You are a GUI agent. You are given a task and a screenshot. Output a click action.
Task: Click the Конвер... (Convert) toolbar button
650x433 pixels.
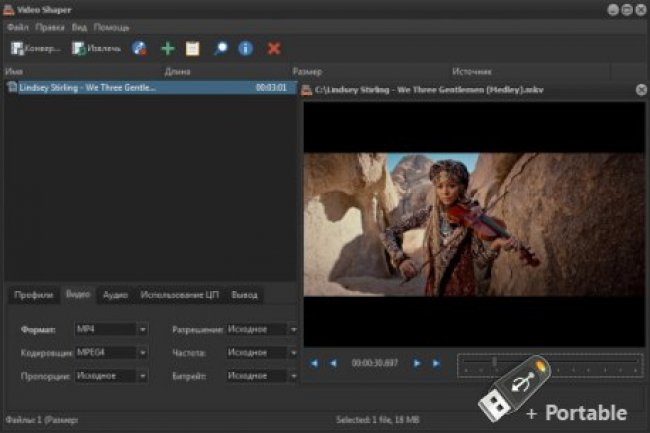coord(36,48)
